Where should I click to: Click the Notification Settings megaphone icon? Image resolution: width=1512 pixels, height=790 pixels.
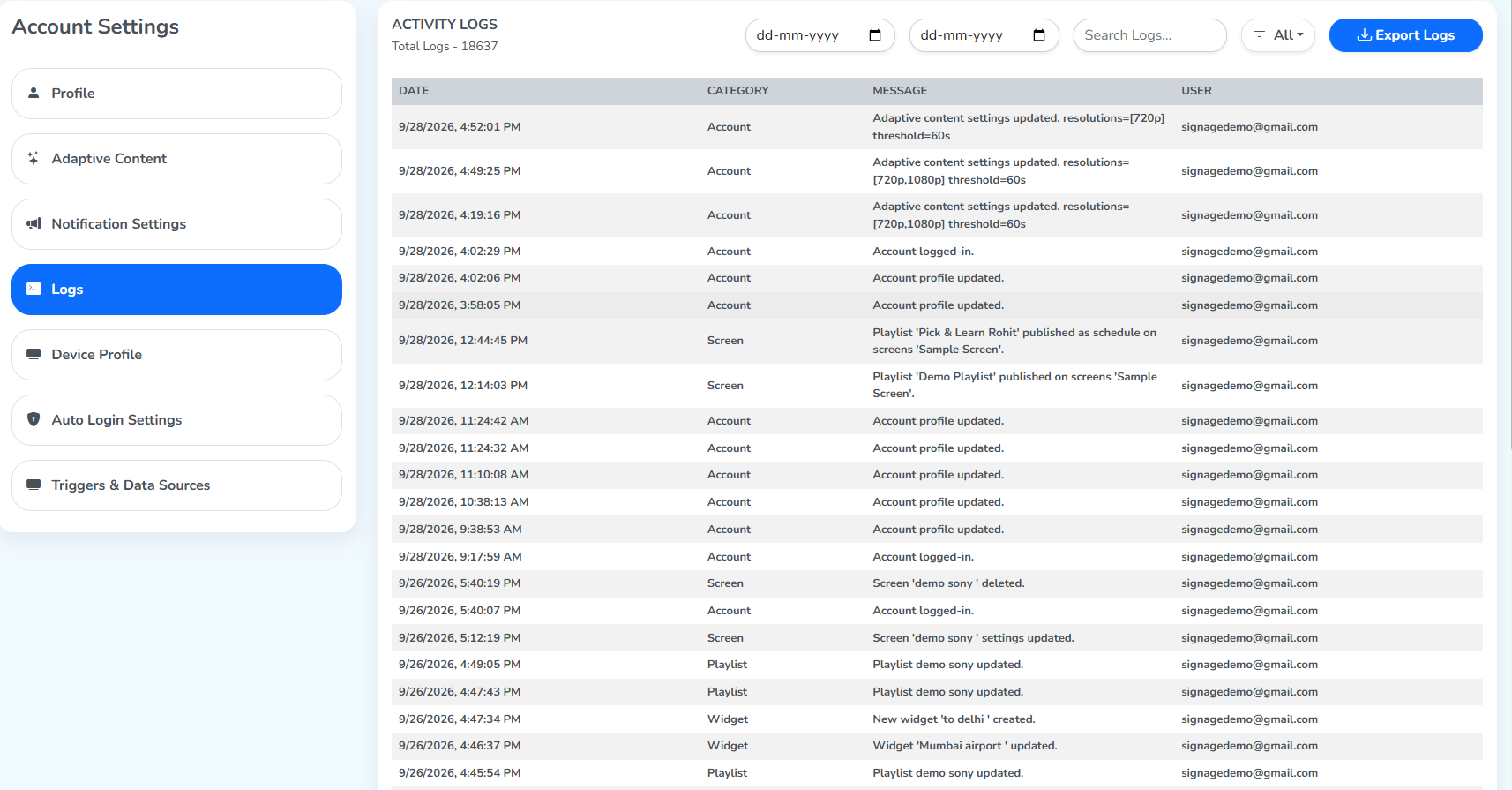point(34,223)
